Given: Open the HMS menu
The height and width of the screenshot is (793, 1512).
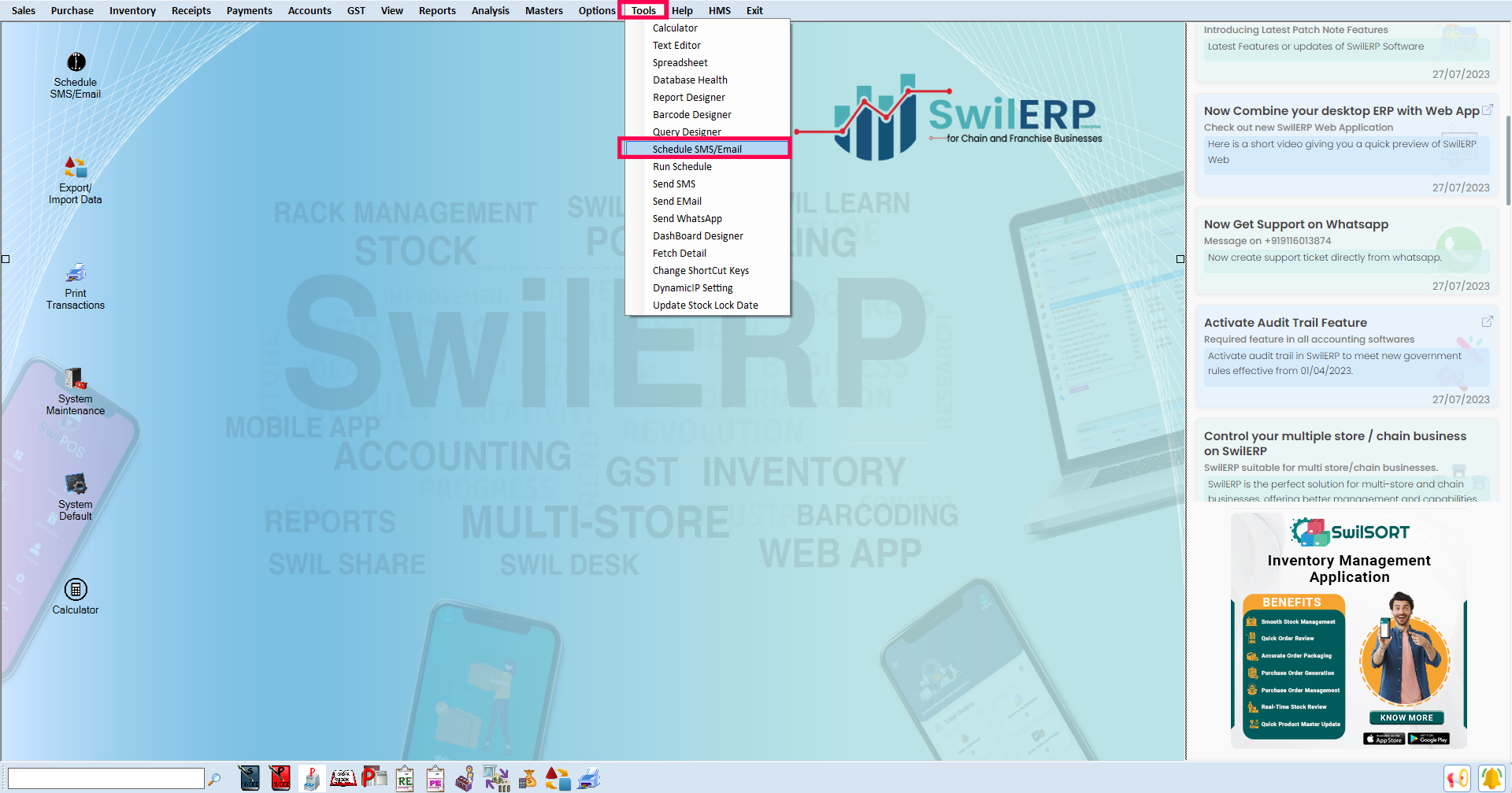Looking at the screenshot, I should click(720, 10).
